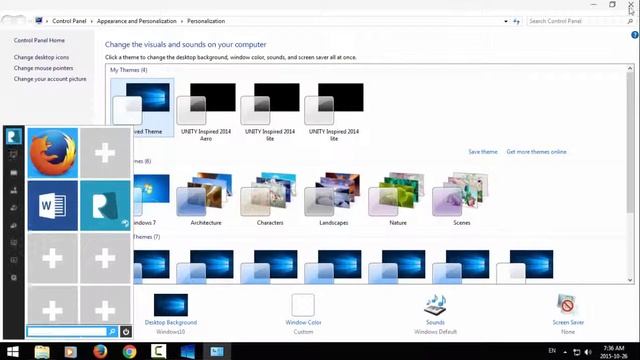This screenshot has height=360, width=640.
Task: Select the Architecture theme
Action: [206, 198]
